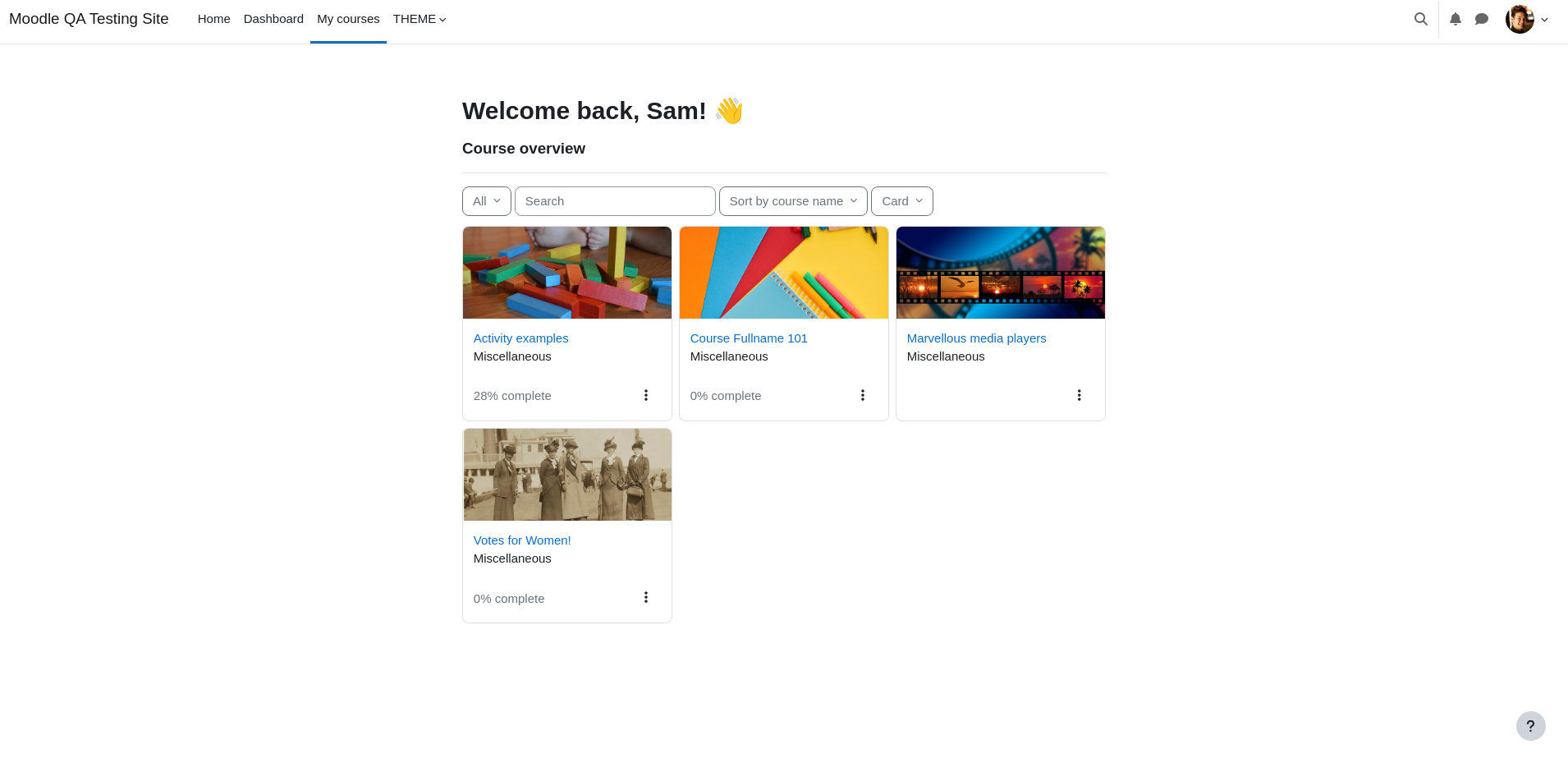Viewport: 1568px width, 763px height.
Task: Focus the course Search input field
Action: click(x=615, y=201)
